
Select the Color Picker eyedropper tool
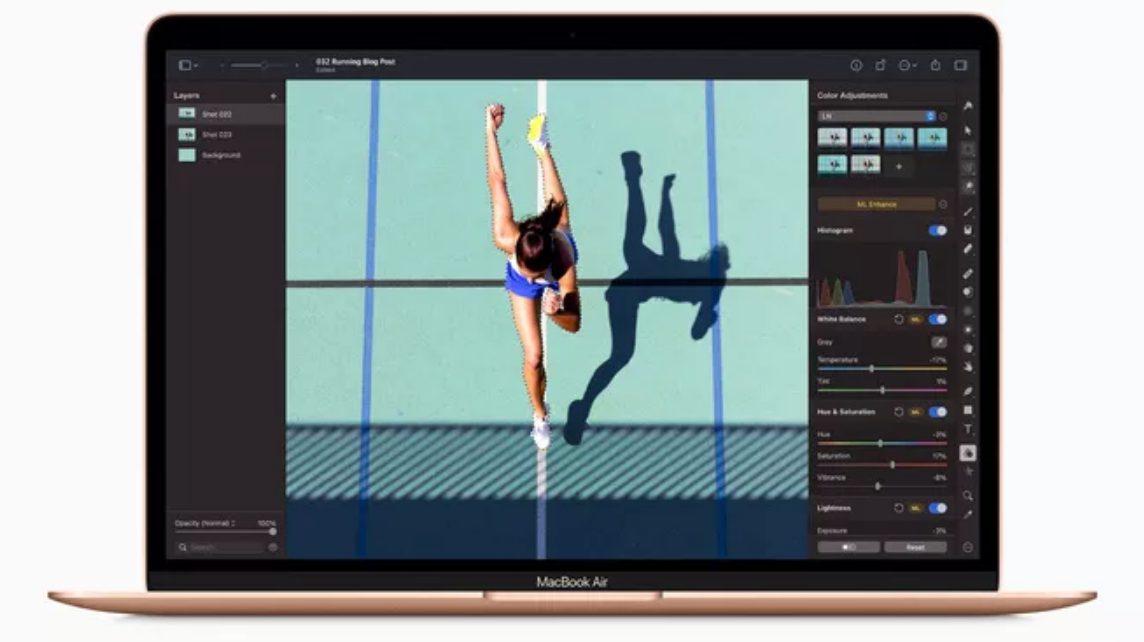[968, 515]
